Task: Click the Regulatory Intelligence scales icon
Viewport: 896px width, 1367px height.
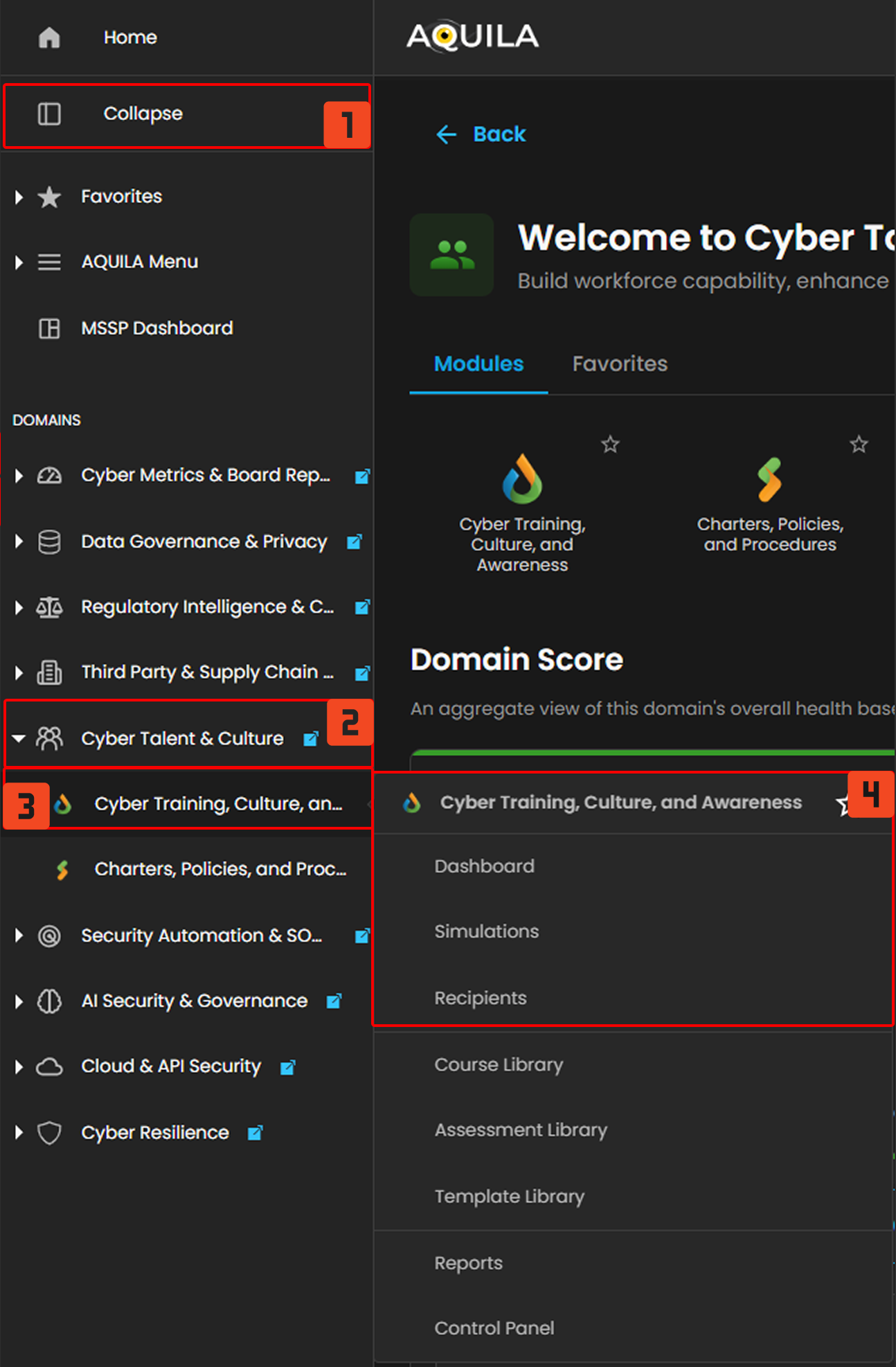Action: pyautogui.click(x=49, y=607)
